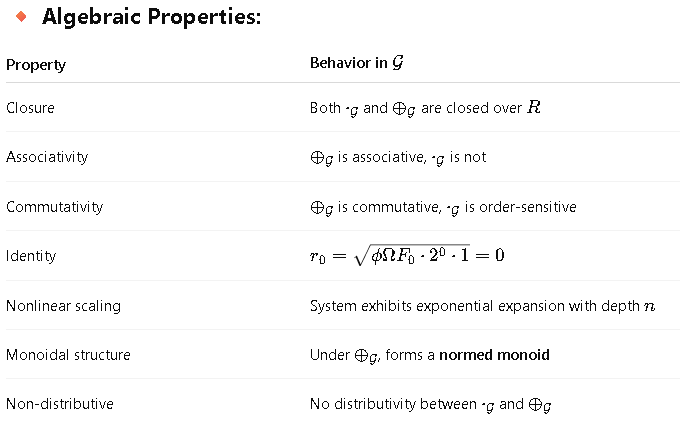
Task: Click the Closure row label
Action: (x=30, y=108)
